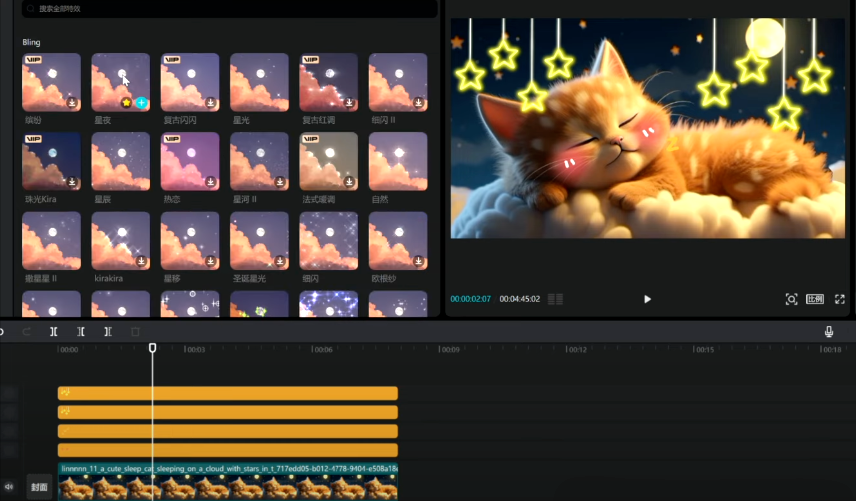Image resolution: width=856 pixels, height=501 pixels.
Task: Download the 星光 effect
Action: tap(280, 103)
